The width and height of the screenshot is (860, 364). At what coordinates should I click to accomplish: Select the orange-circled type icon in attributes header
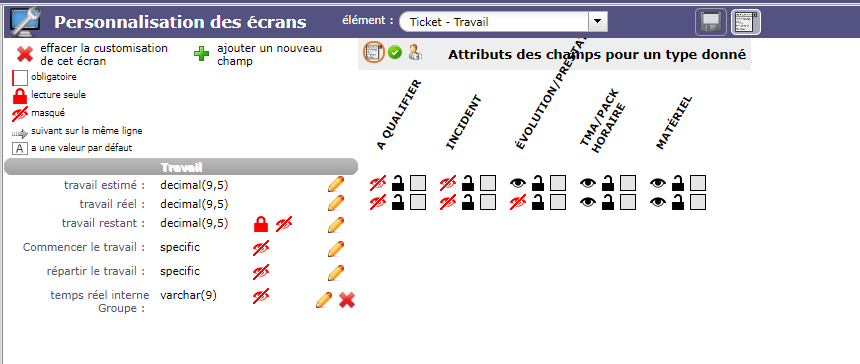pos(374,53)
